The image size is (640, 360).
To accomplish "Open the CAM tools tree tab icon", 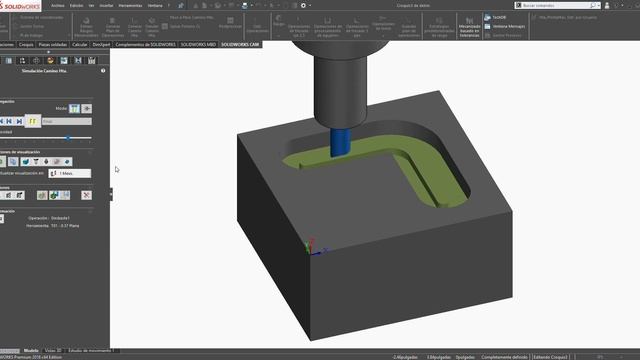I will [x=92, y=61].
